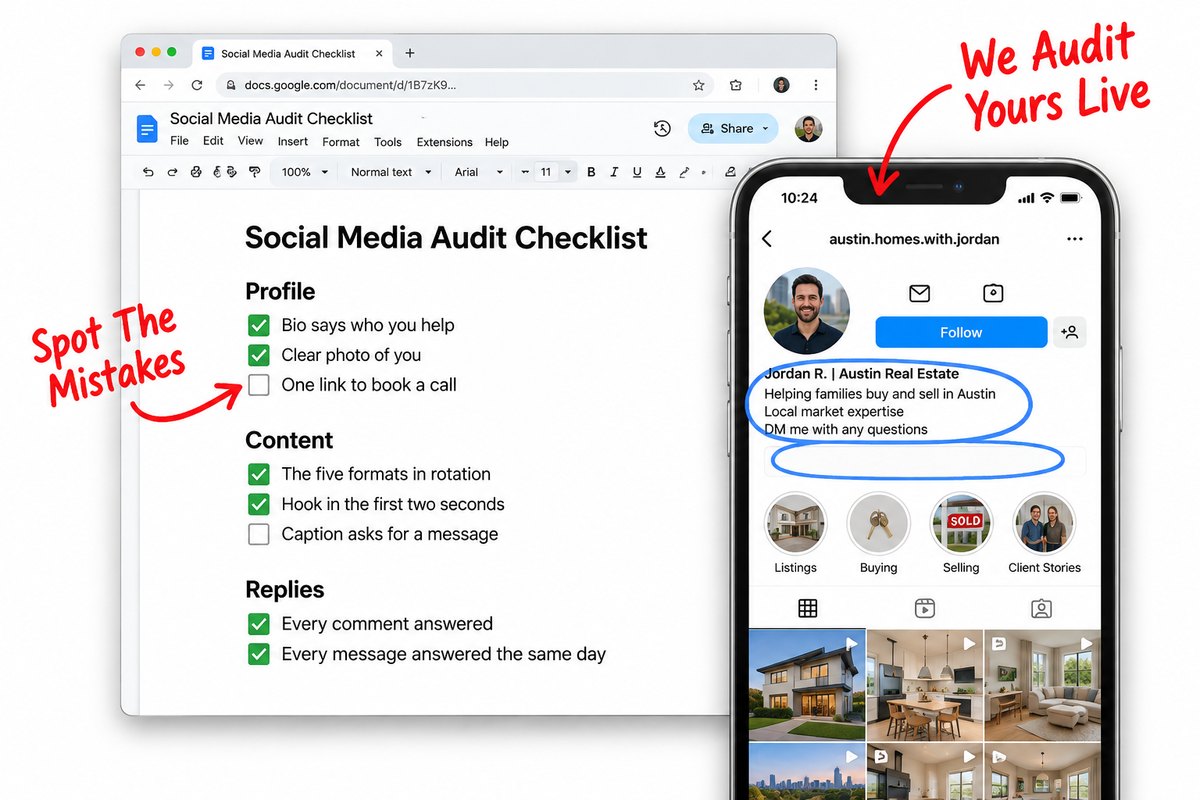Redo the last edit in Docs
This screenshot has height=800, width=1200.
(x=172, y=172)
